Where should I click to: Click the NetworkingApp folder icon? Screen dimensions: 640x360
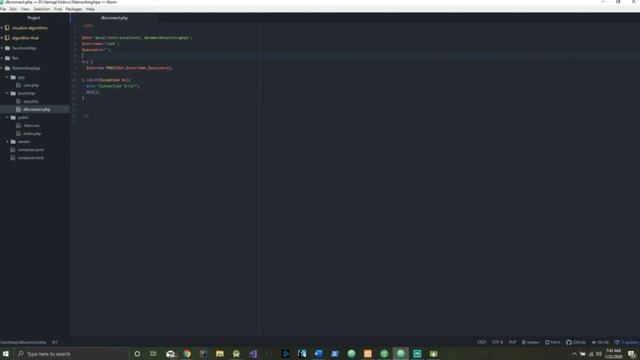pyautogui.click(x=7, y=68)
